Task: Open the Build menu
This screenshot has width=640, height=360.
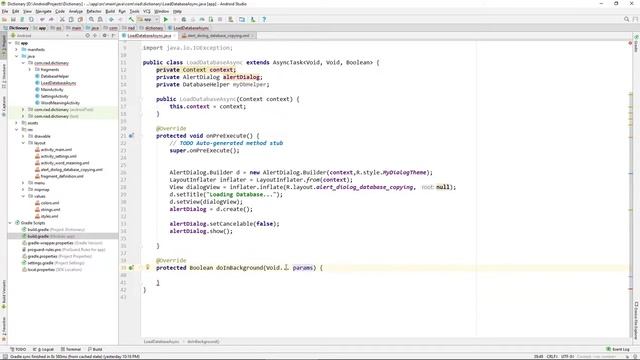Action: click(110, 11)
